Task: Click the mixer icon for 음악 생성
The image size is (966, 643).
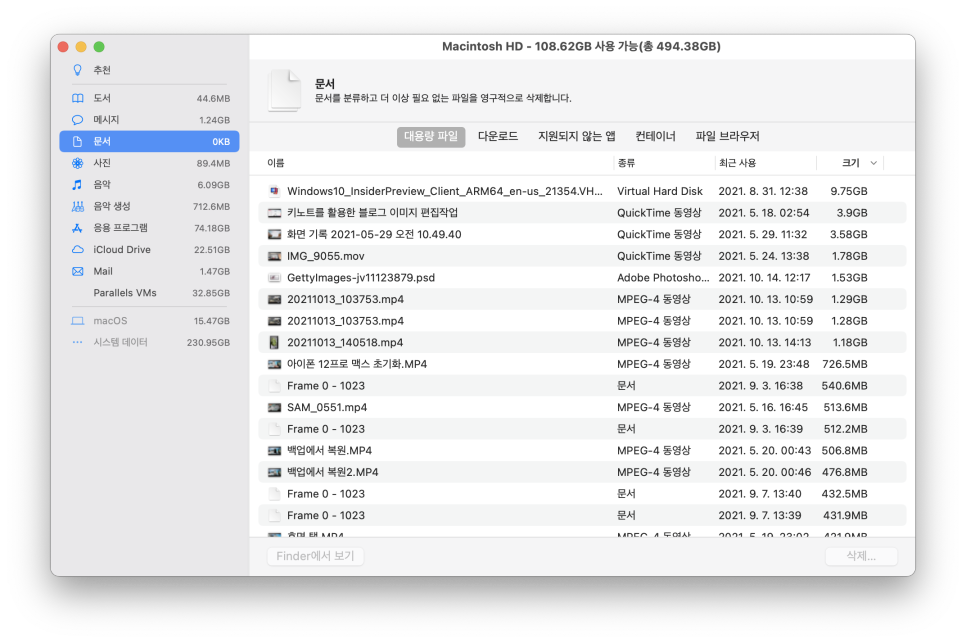Action: point(78,206)
